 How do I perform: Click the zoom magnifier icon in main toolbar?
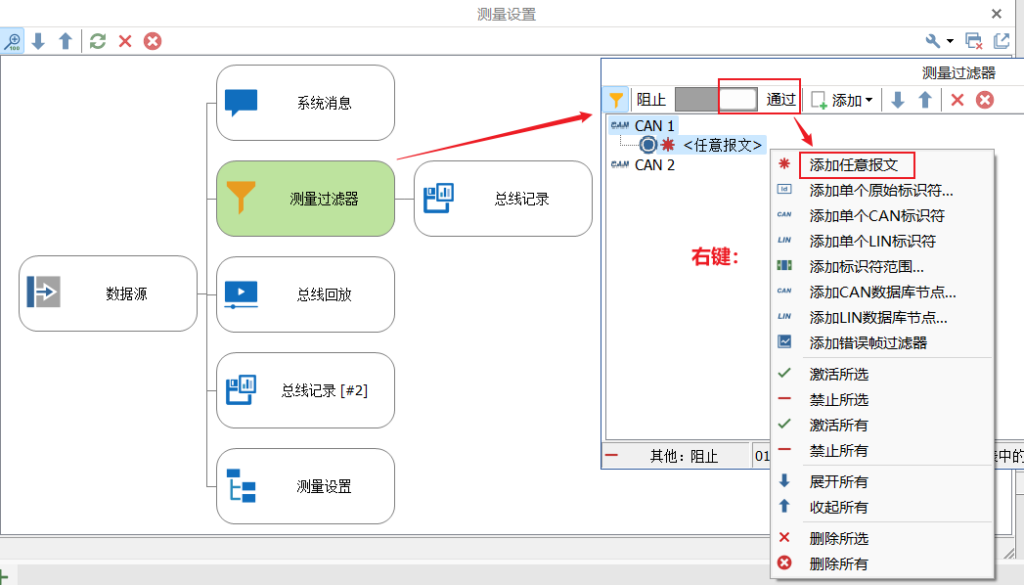click(12, 41)
